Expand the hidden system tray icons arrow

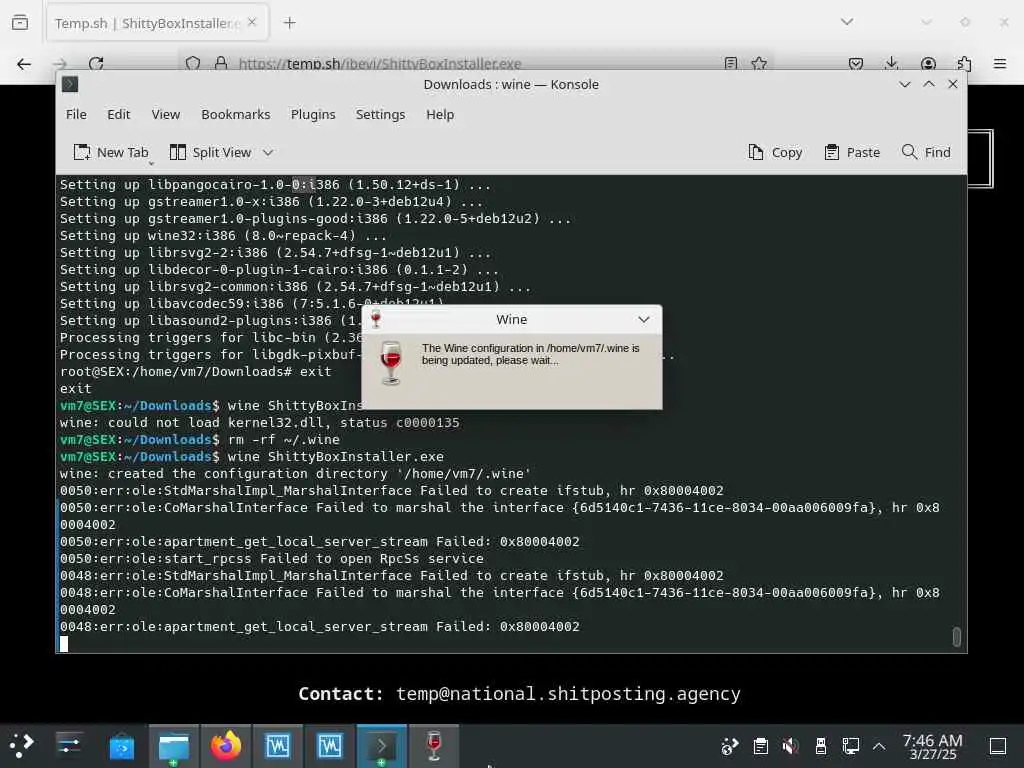(x=879, y=746)
